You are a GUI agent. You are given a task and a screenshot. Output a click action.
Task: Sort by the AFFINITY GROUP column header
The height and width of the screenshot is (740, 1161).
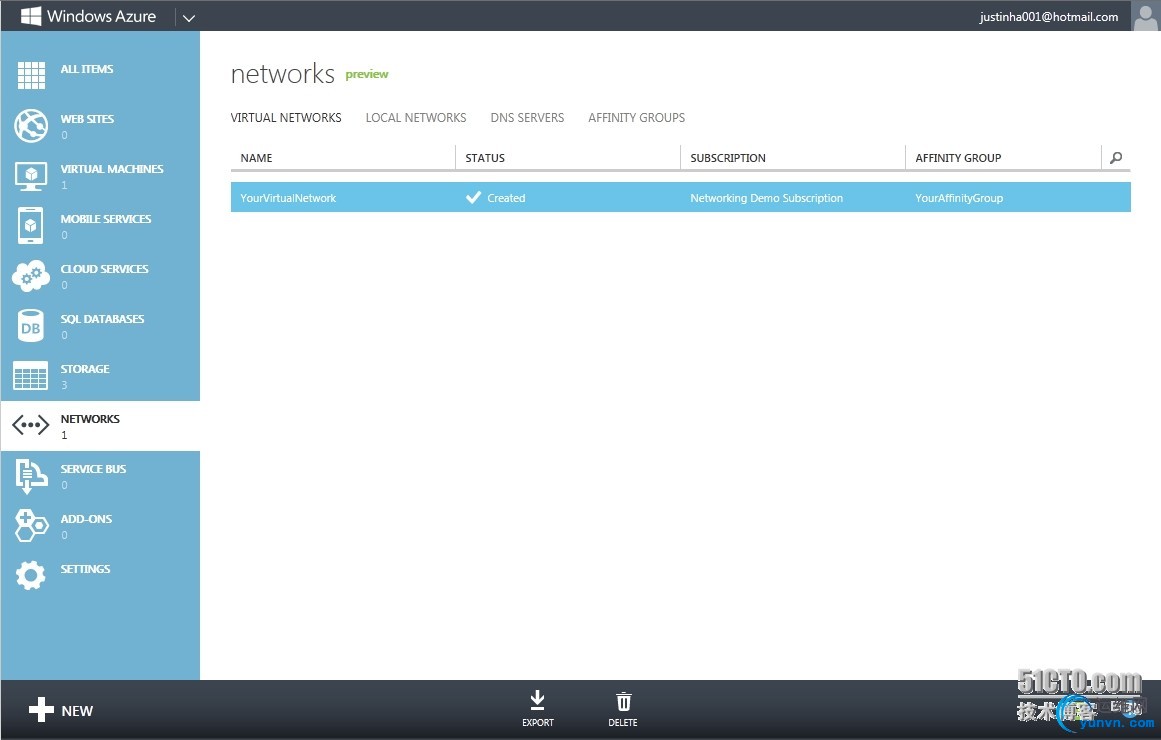point(958,158)
